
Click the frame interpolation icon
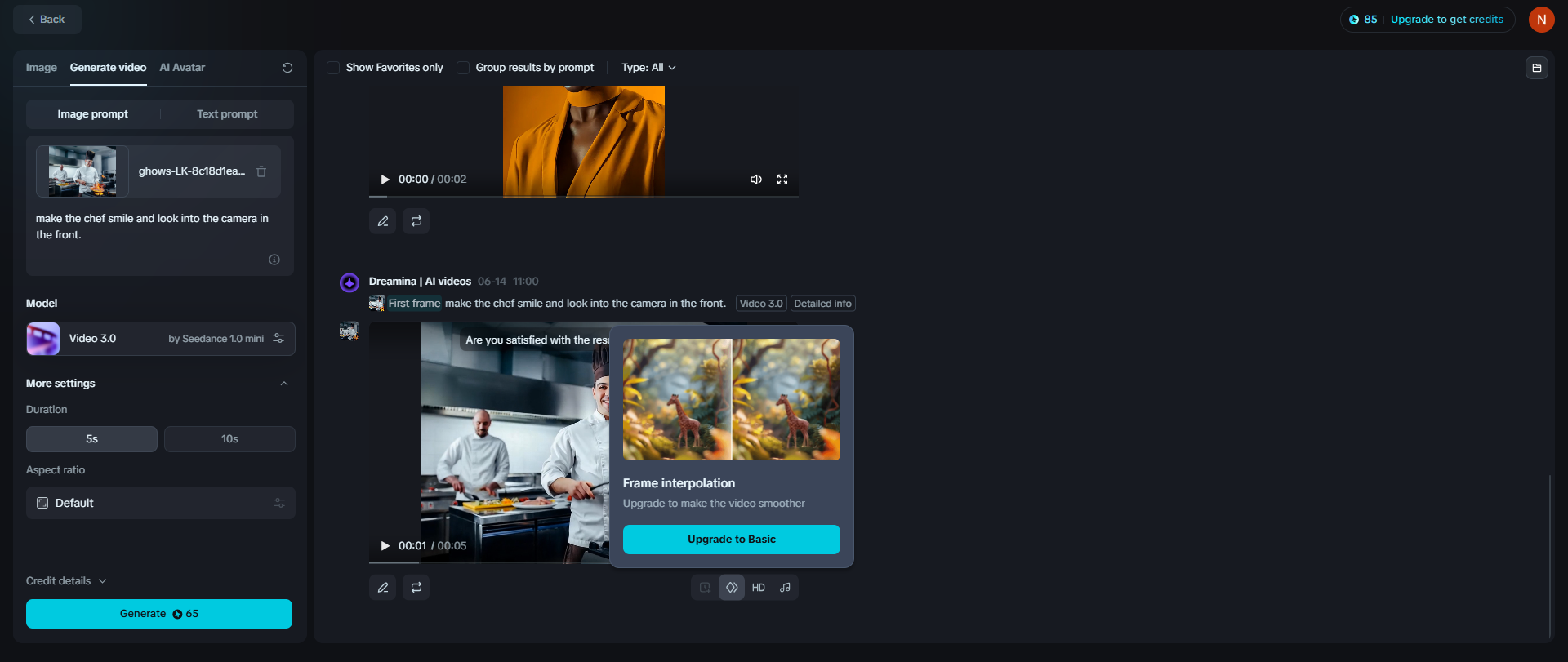pos(732,588)
